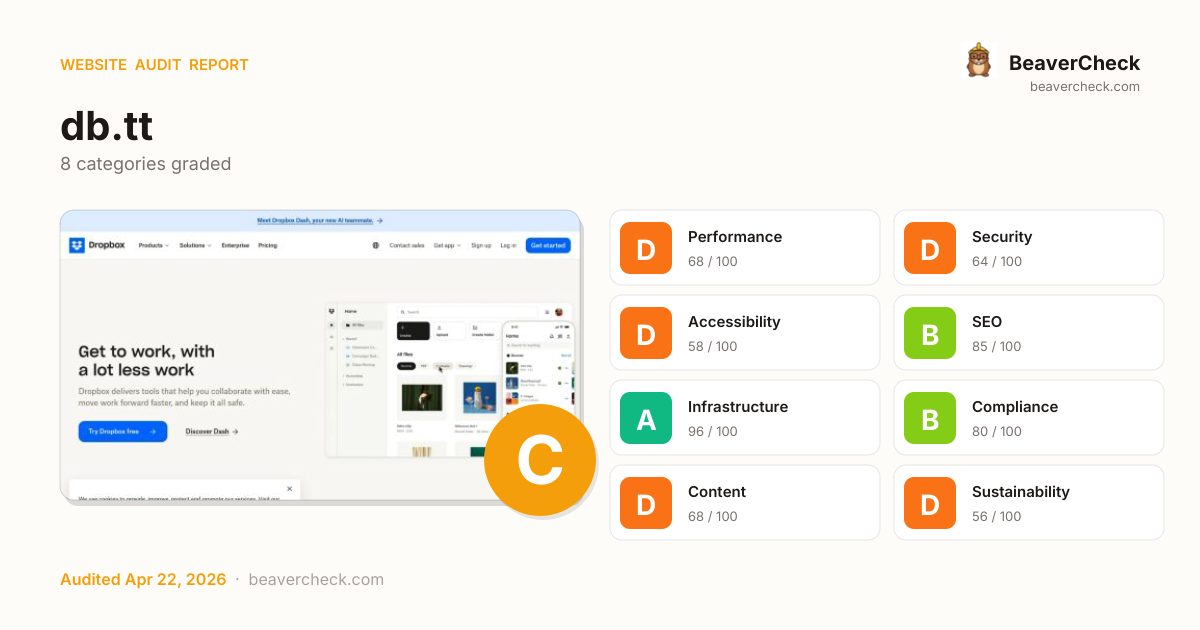Click the Security D grade badge
1200x630 pixels.
(930, 248)
